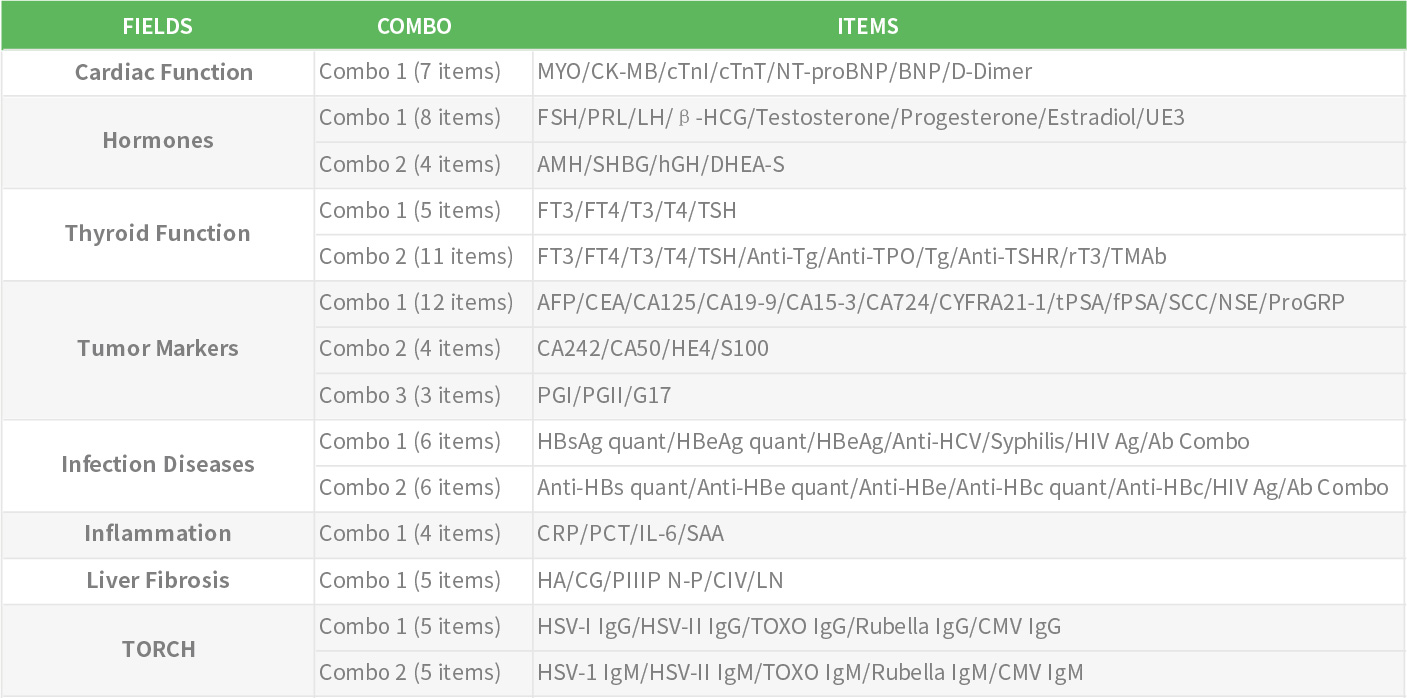This screenshot has width=1407, height=698.
Task: Click the FIELDS column header
Action: pyautogui.click(x=157, y=26)
